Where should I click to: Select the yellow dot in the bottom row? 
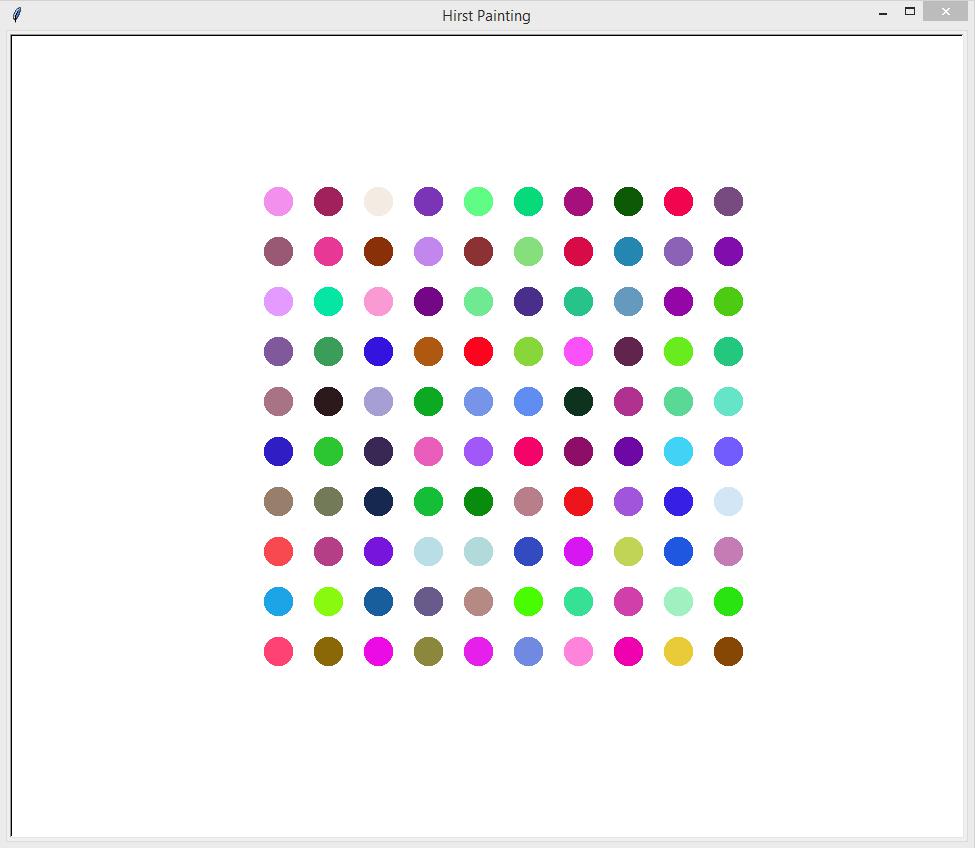tap(678, 651)
